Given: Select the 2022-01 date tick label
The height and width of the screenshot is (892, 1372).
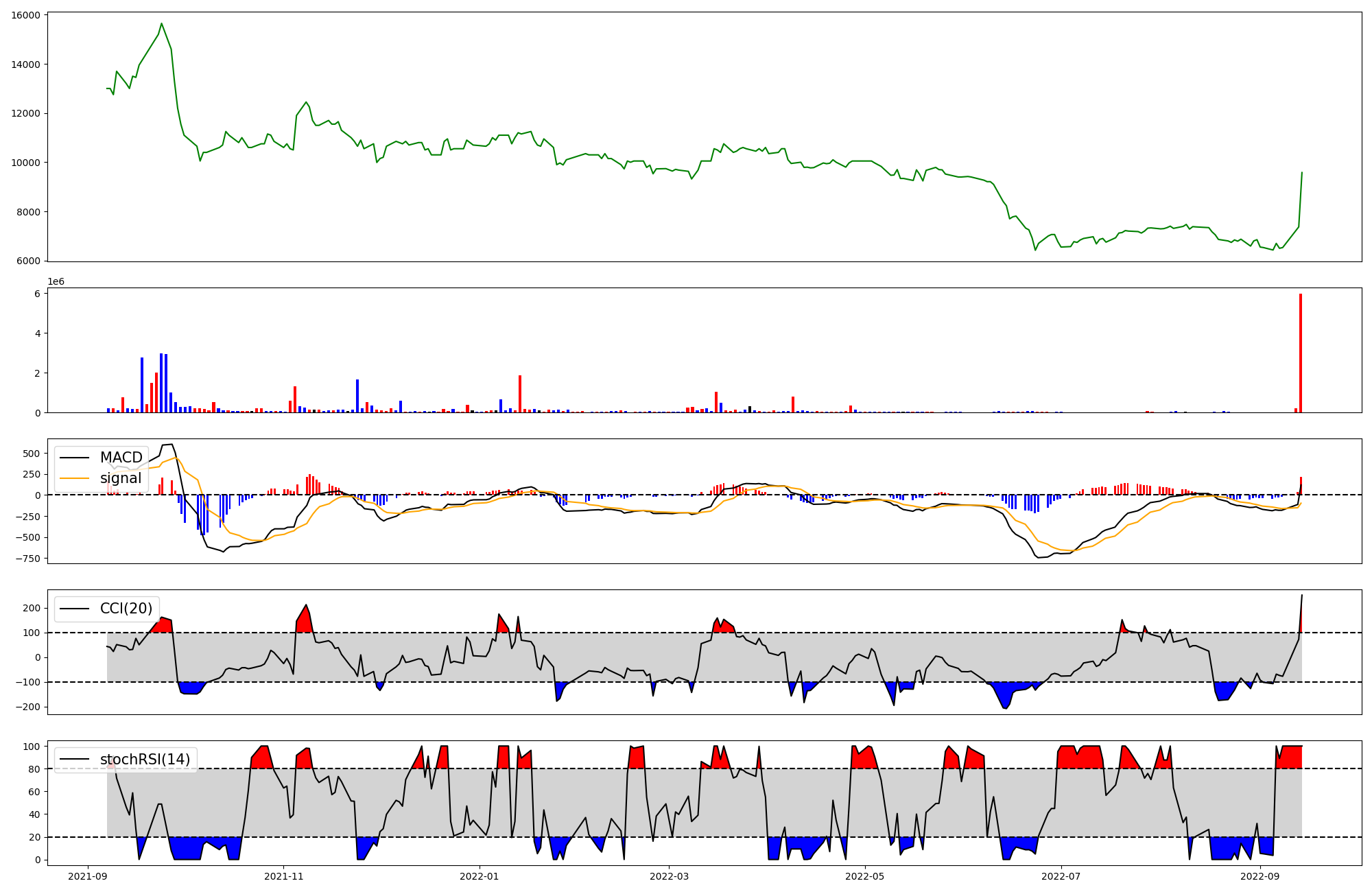Looking at the screenshot, I should (x=479, y=876).
